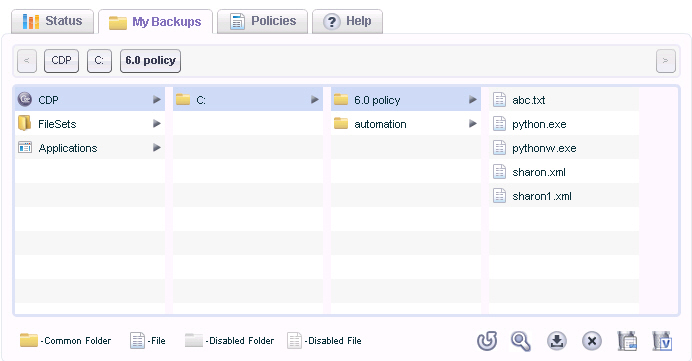The width and height of the screenshot is (692, 361).
Task: Select the sharon.xml file name
Action: click(x=539, y=172)
